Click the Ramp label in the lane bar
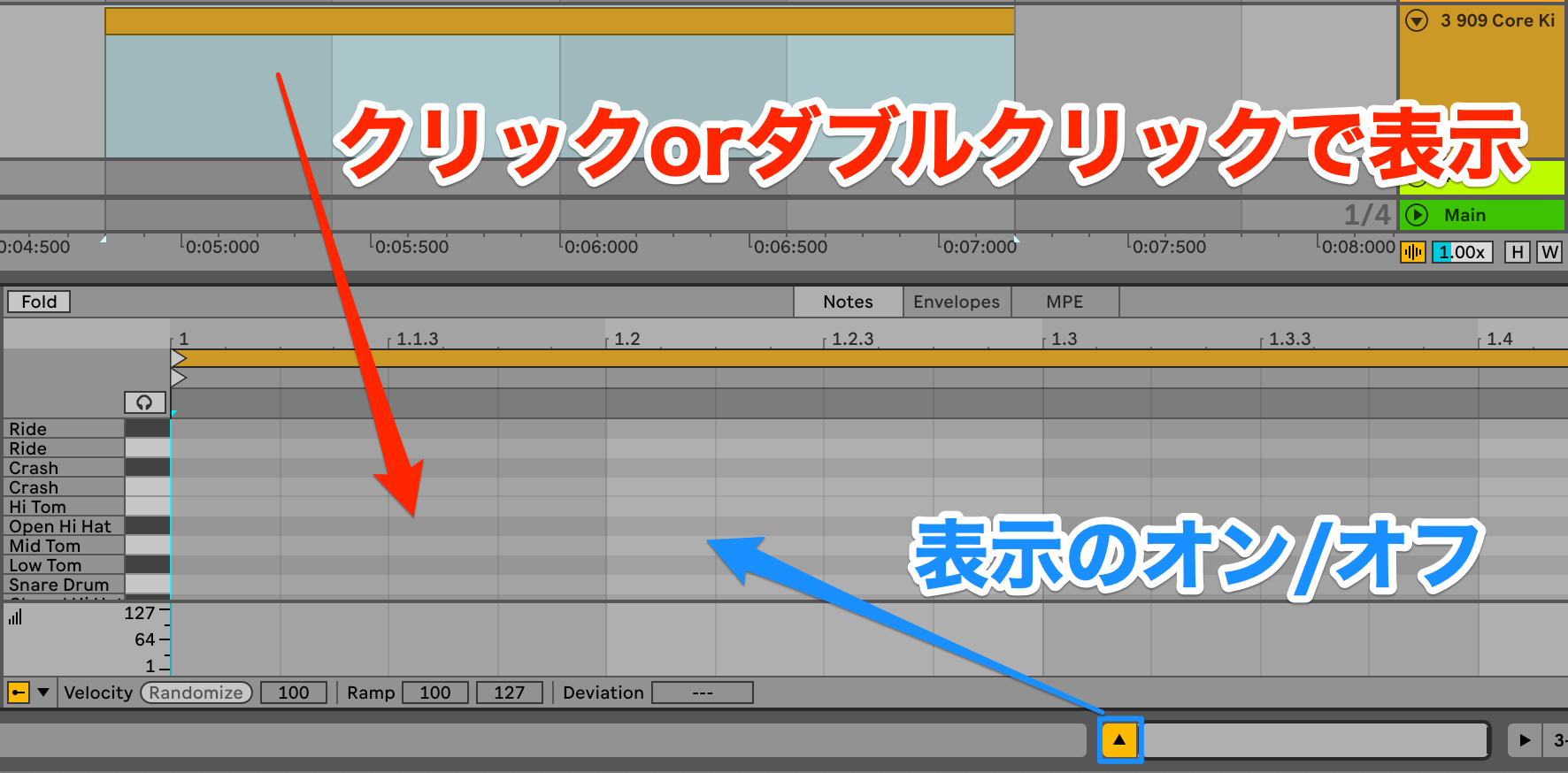Viewport: 1568px width, 773px height. [x=371, y=693]
